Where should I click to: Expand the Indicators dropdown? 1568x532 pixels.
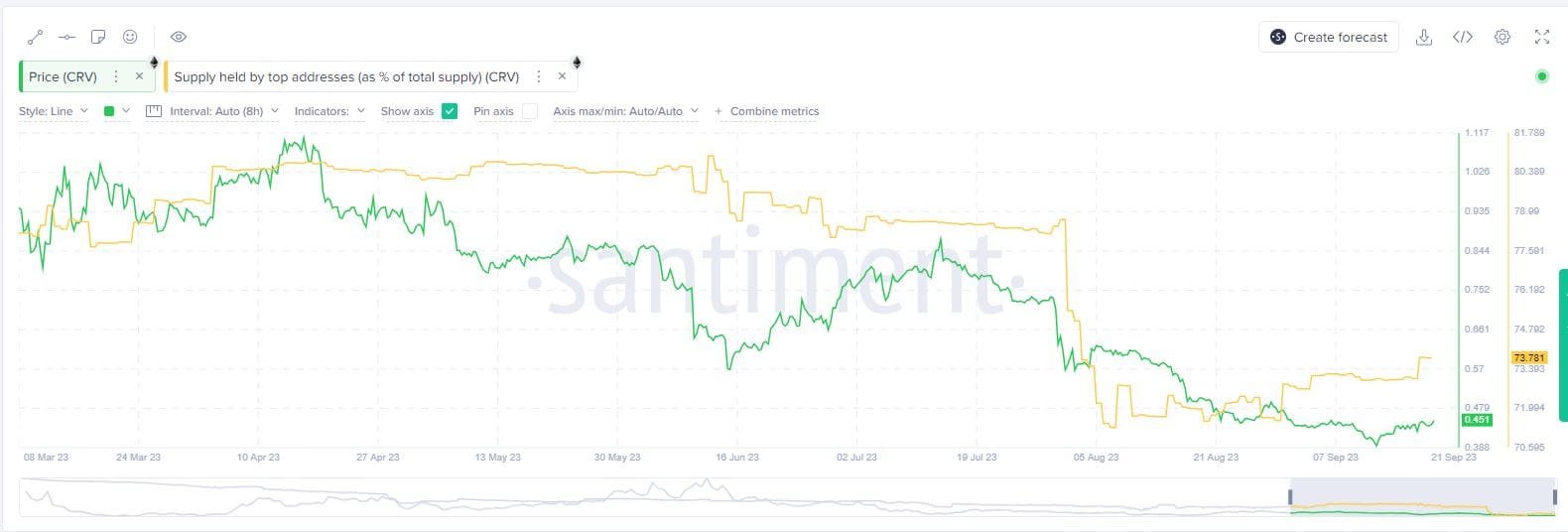click(329, 111)
